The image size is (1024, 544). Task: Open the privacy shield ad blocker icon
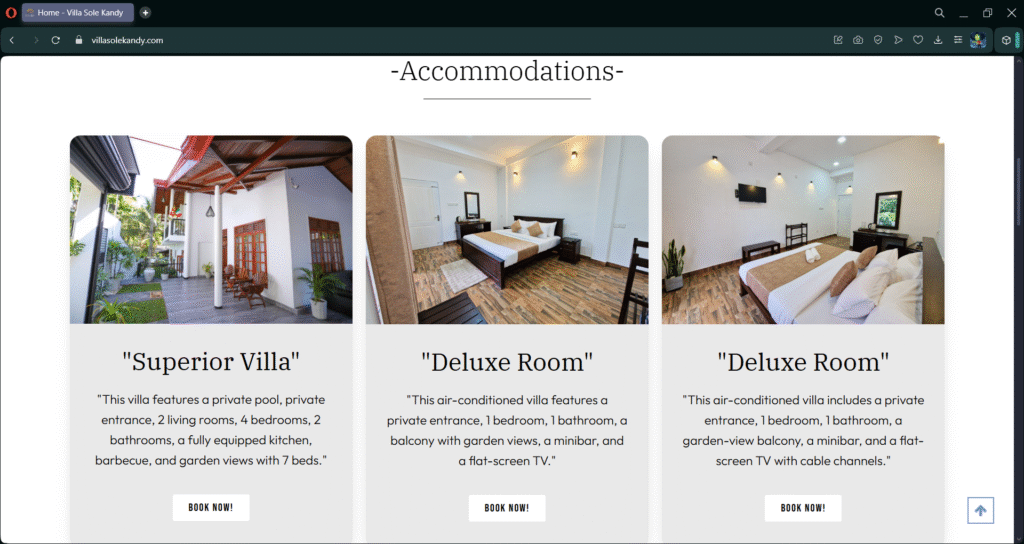878,40
